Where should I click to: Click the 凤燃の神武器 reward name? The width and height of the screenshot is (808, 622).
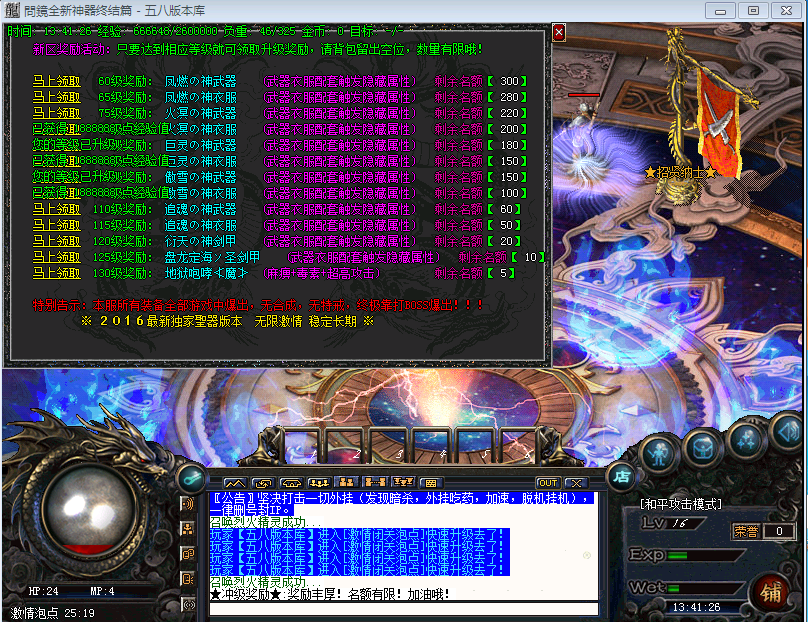coord(200,81)
